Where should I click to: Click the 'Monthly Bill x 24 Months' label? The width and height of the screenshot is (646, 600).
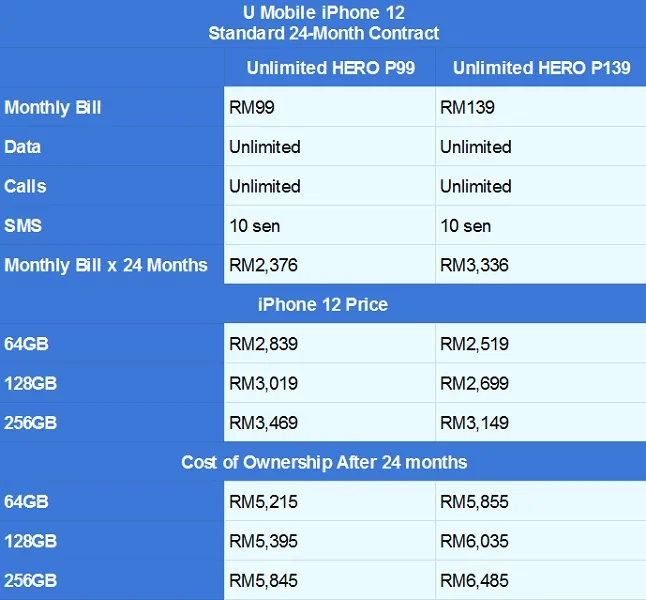[106, 265]
